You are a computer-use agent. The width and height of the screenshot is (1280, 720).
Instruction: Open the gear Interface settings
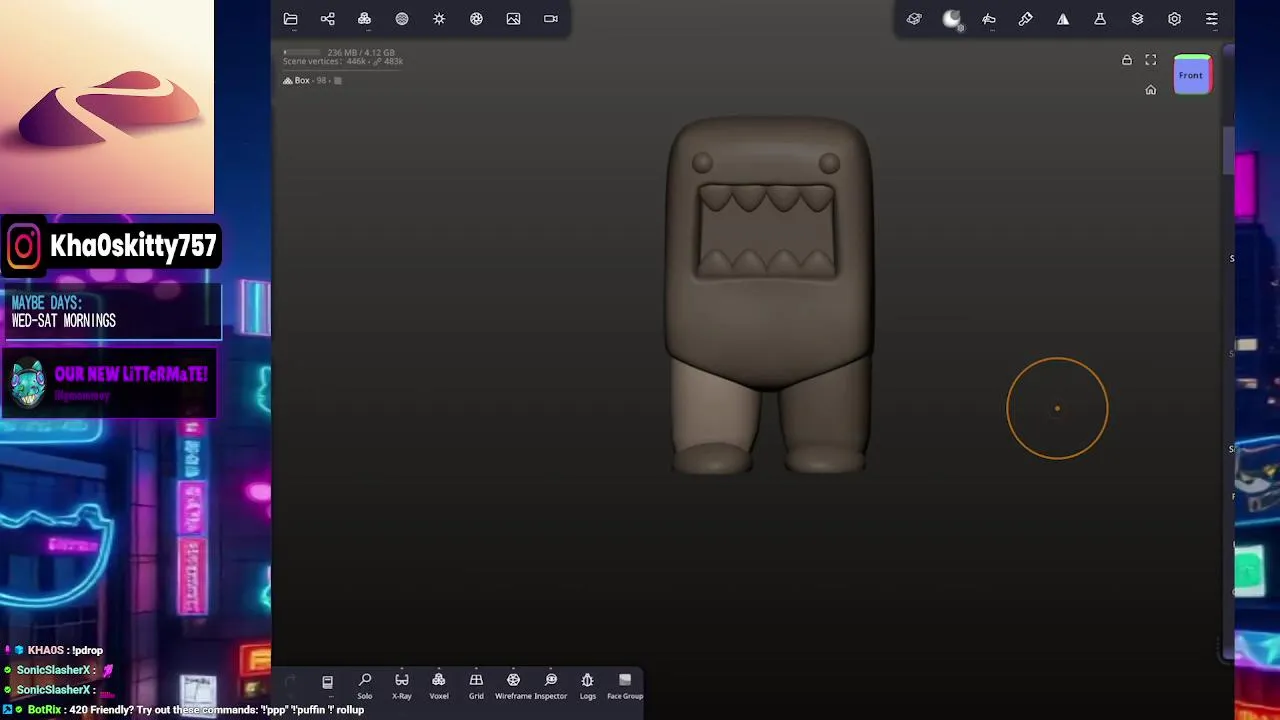(1174, 19)
